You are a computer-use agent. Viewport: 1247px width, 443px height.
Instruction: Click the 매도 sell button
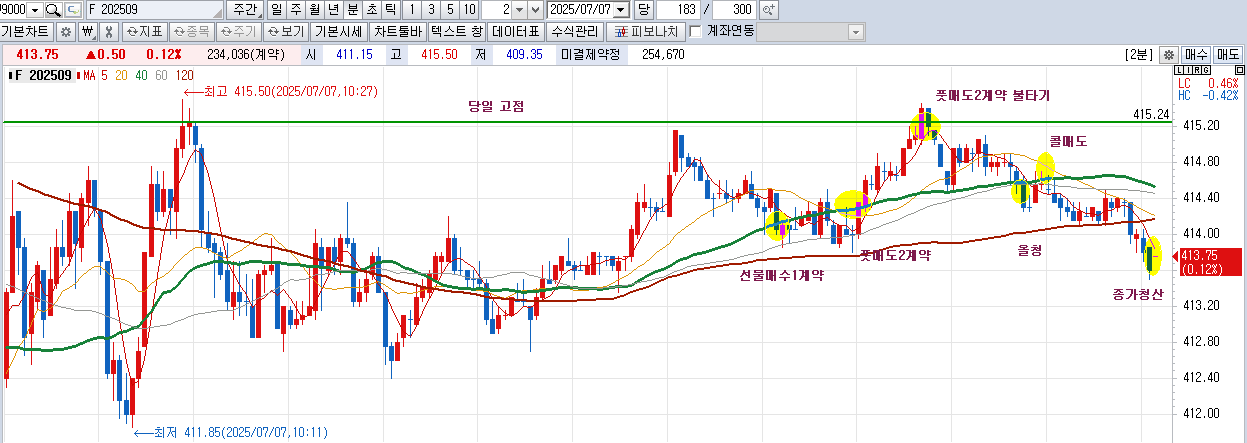pos(1228,54)
